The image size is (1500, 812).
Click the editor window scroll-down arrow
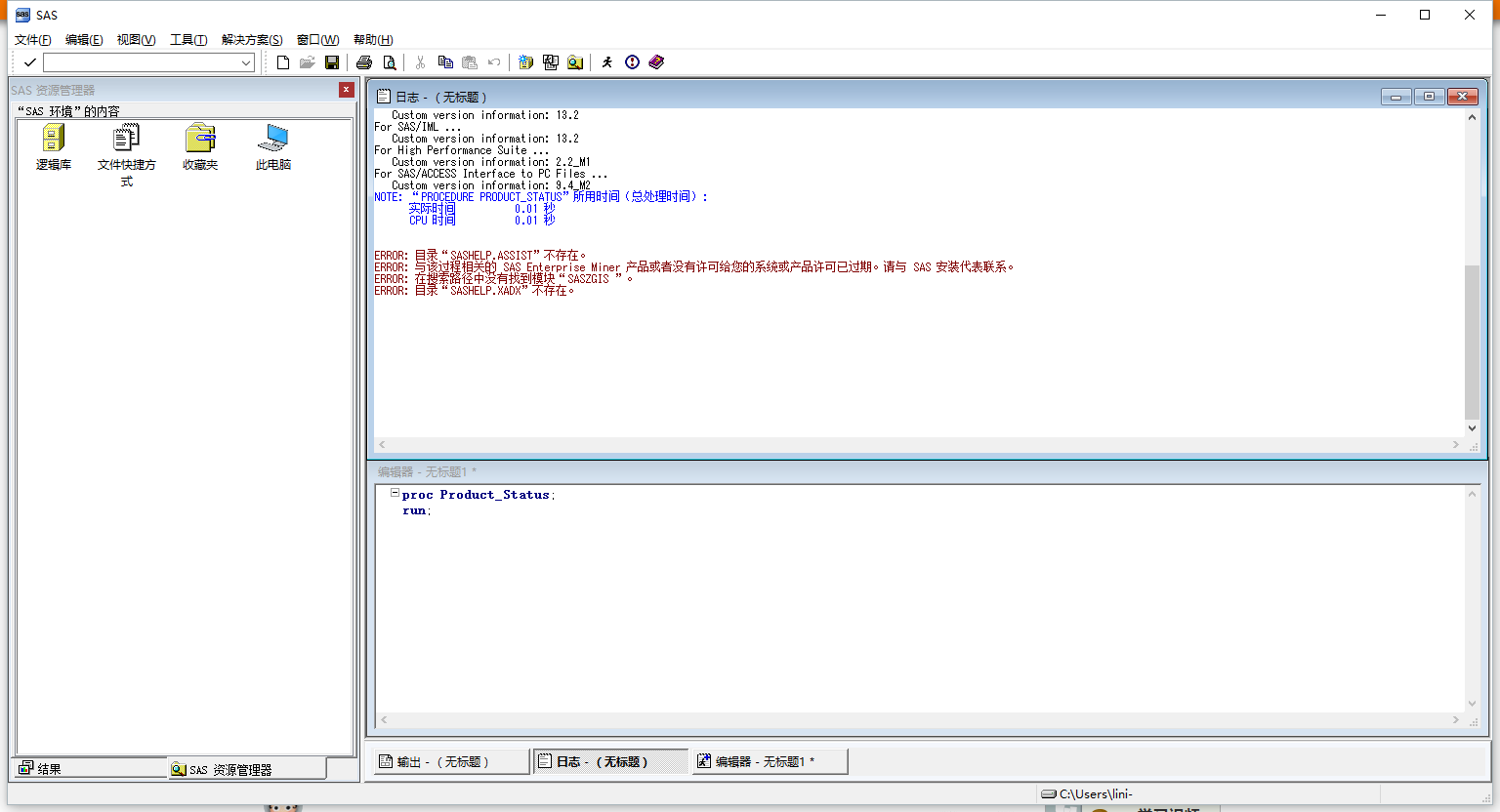(1472, 704)
